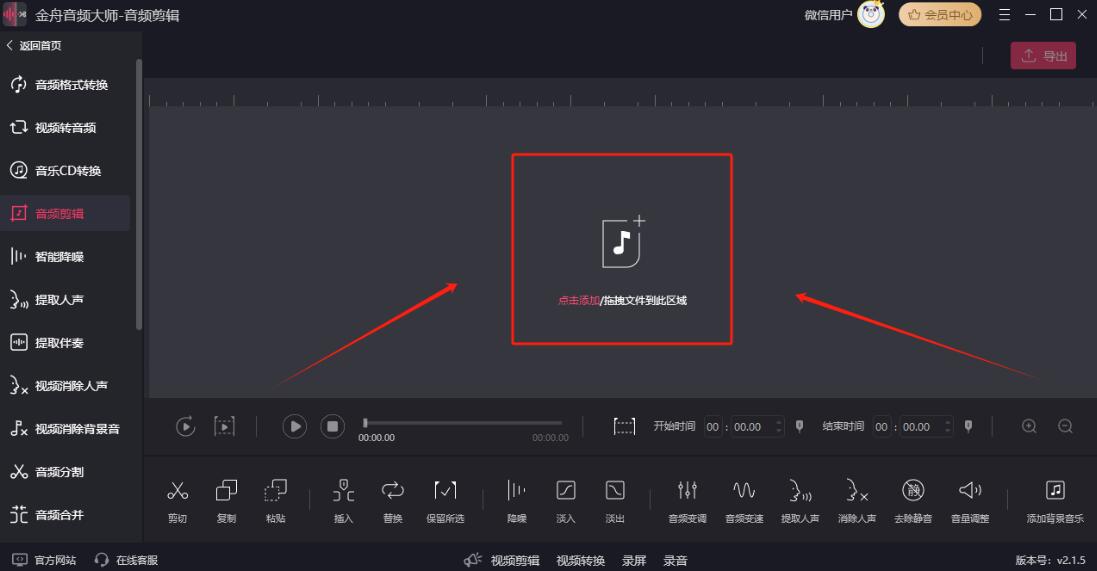Click the 点击添加 link to add file
Image resolution: width=1097 pixels, height=571 pixels.
[578, 301]
